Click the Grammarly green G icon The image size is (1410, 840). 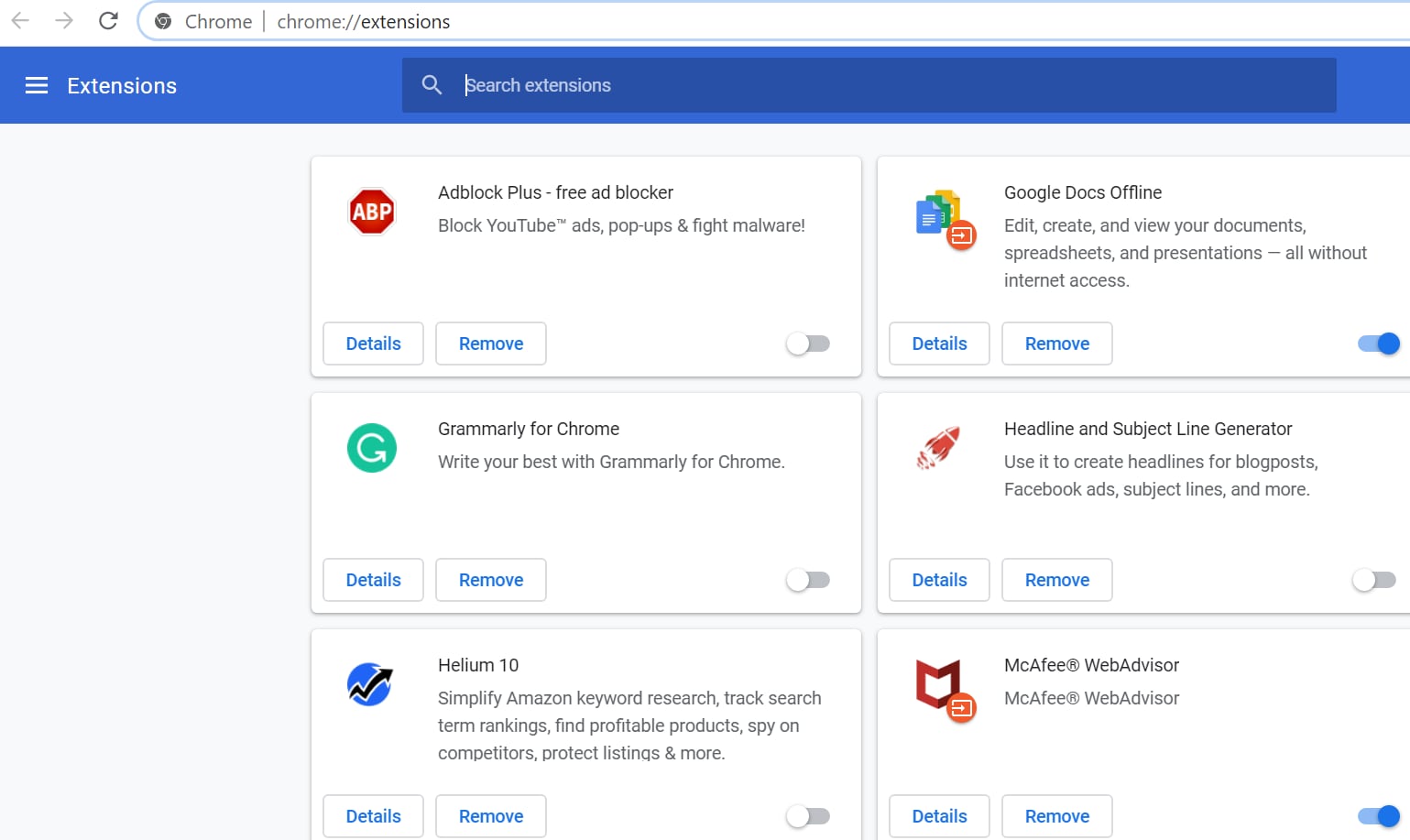[x=372, y=448]
